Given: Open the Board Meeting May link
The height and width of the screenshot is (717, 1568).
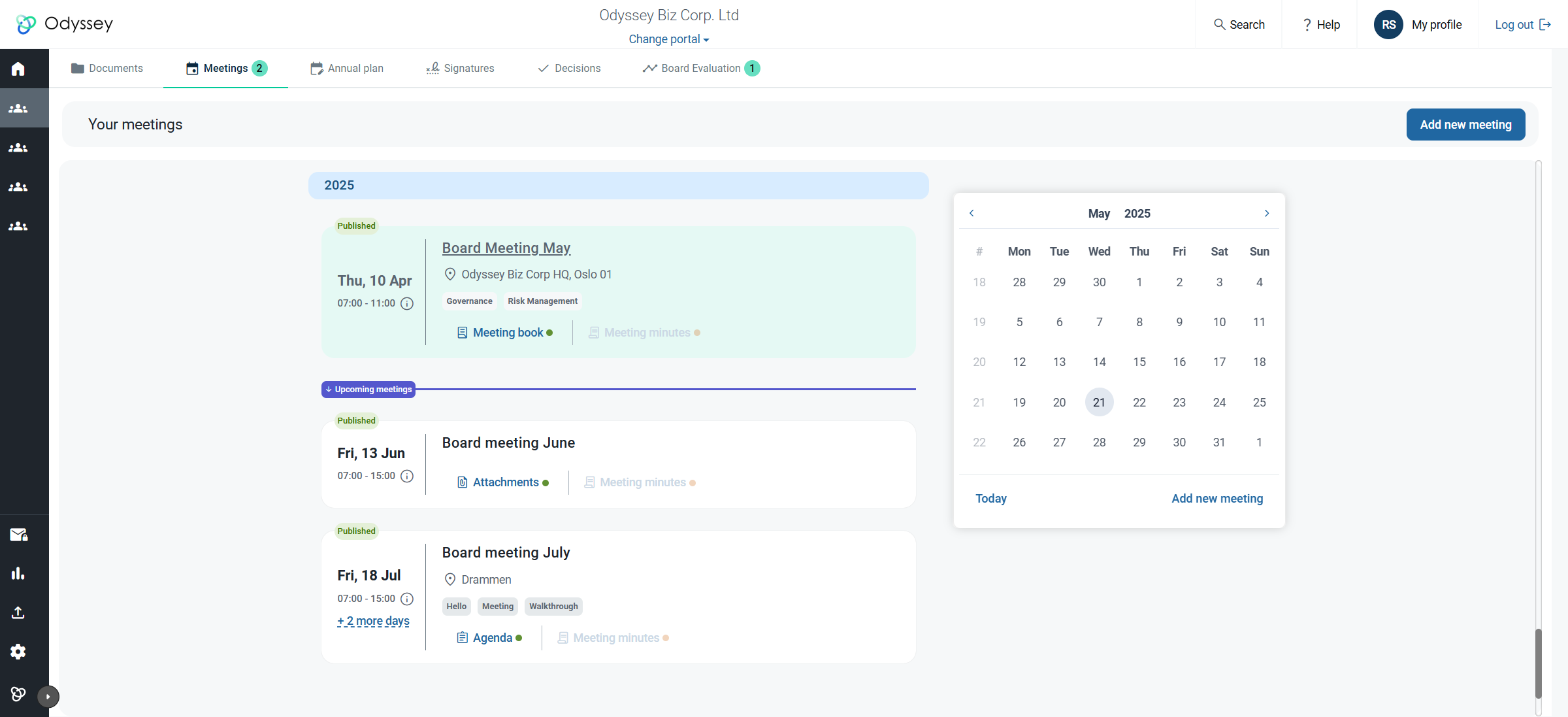Looking at the screenshot, I should 506,248.
